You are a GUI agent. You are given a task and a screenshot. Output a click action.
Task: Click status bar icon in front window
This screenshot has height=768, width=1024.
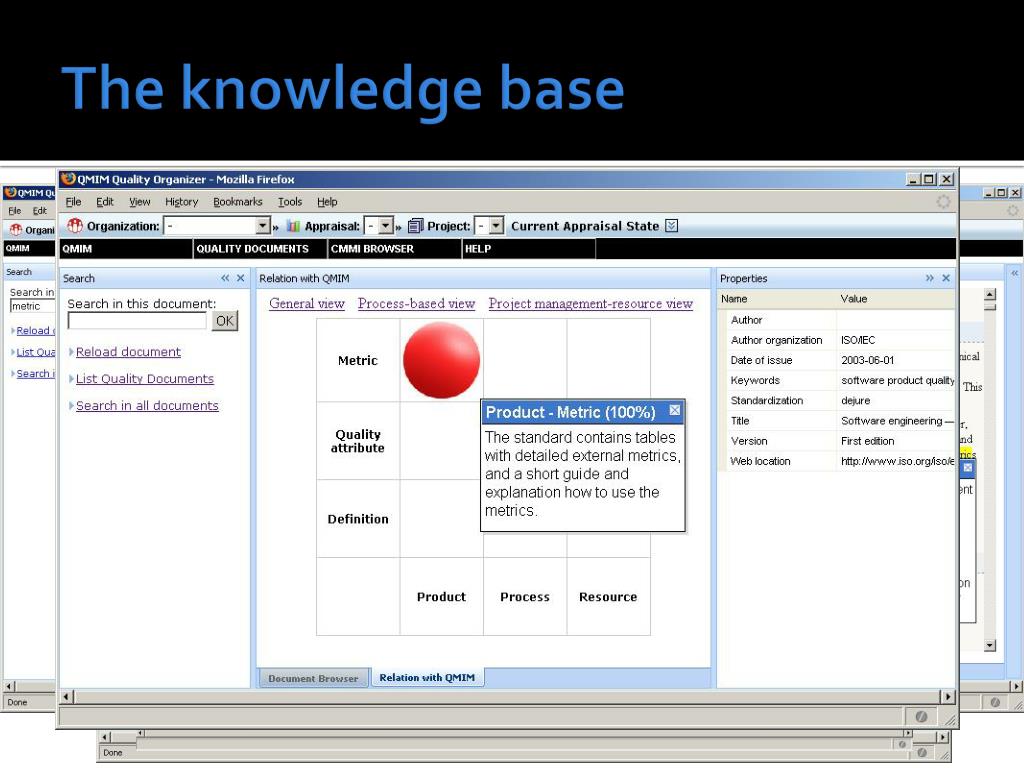pos(921,717)
